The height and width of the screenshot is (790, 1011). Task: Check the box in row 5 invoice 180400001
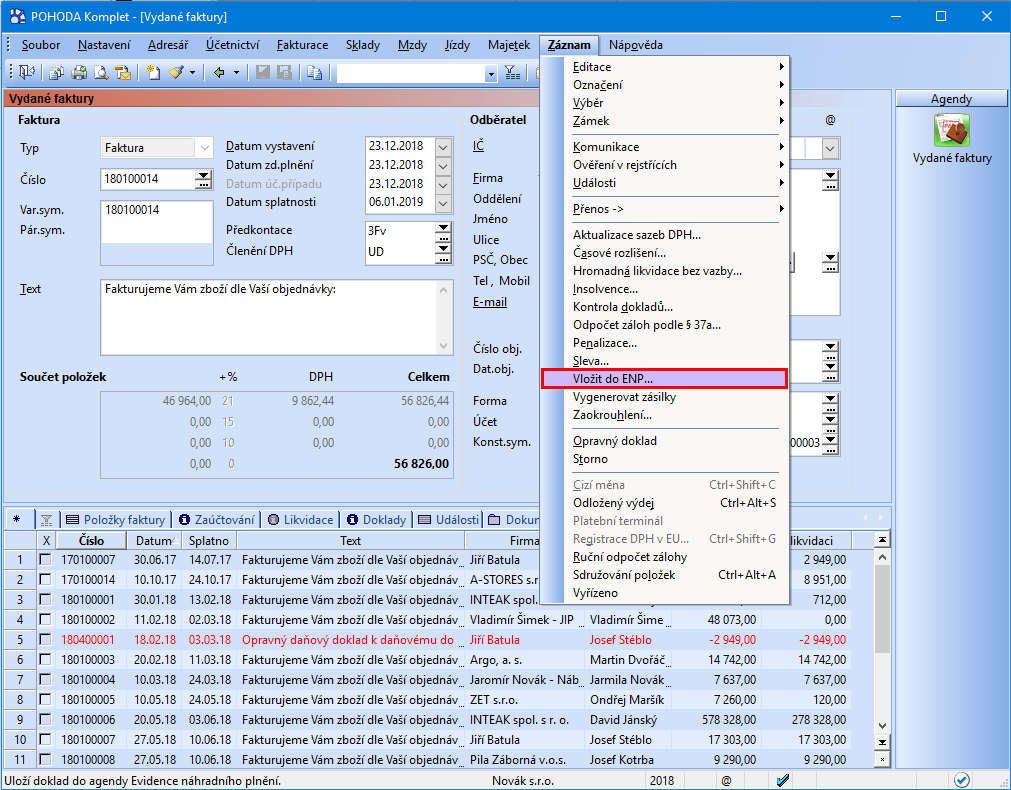(x=45, y=639)
